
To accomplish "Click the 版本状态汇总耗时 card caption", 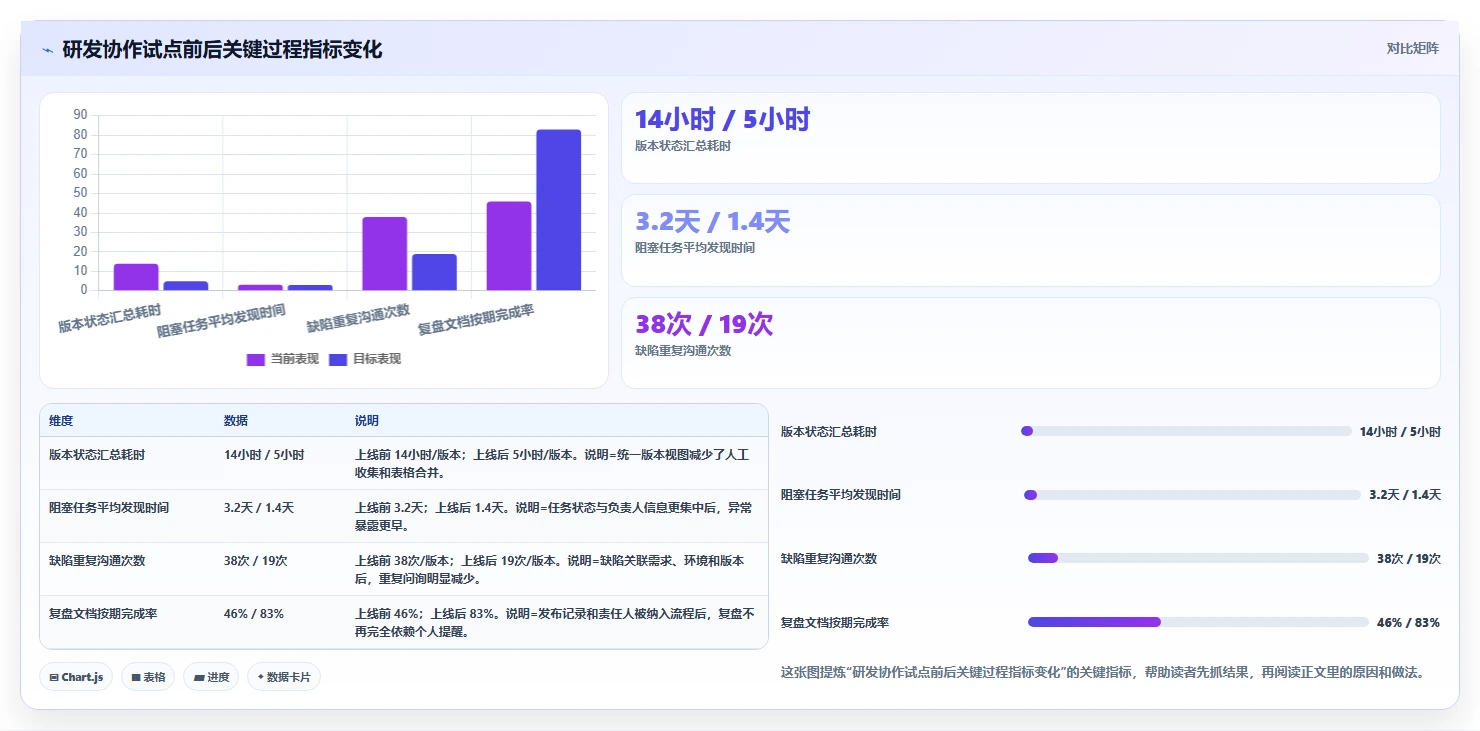I will 683,146.
